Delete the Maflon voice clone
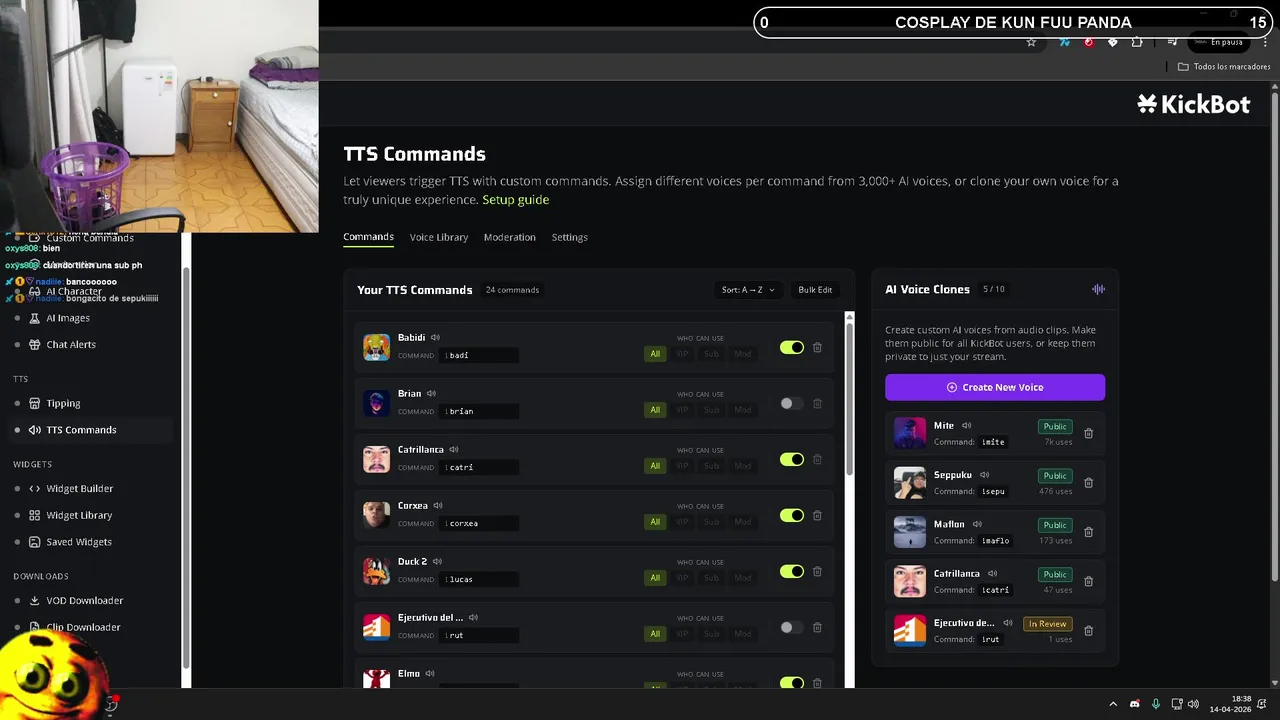The width and height of the screenshot is (1280, 720). pos(1089,532)
